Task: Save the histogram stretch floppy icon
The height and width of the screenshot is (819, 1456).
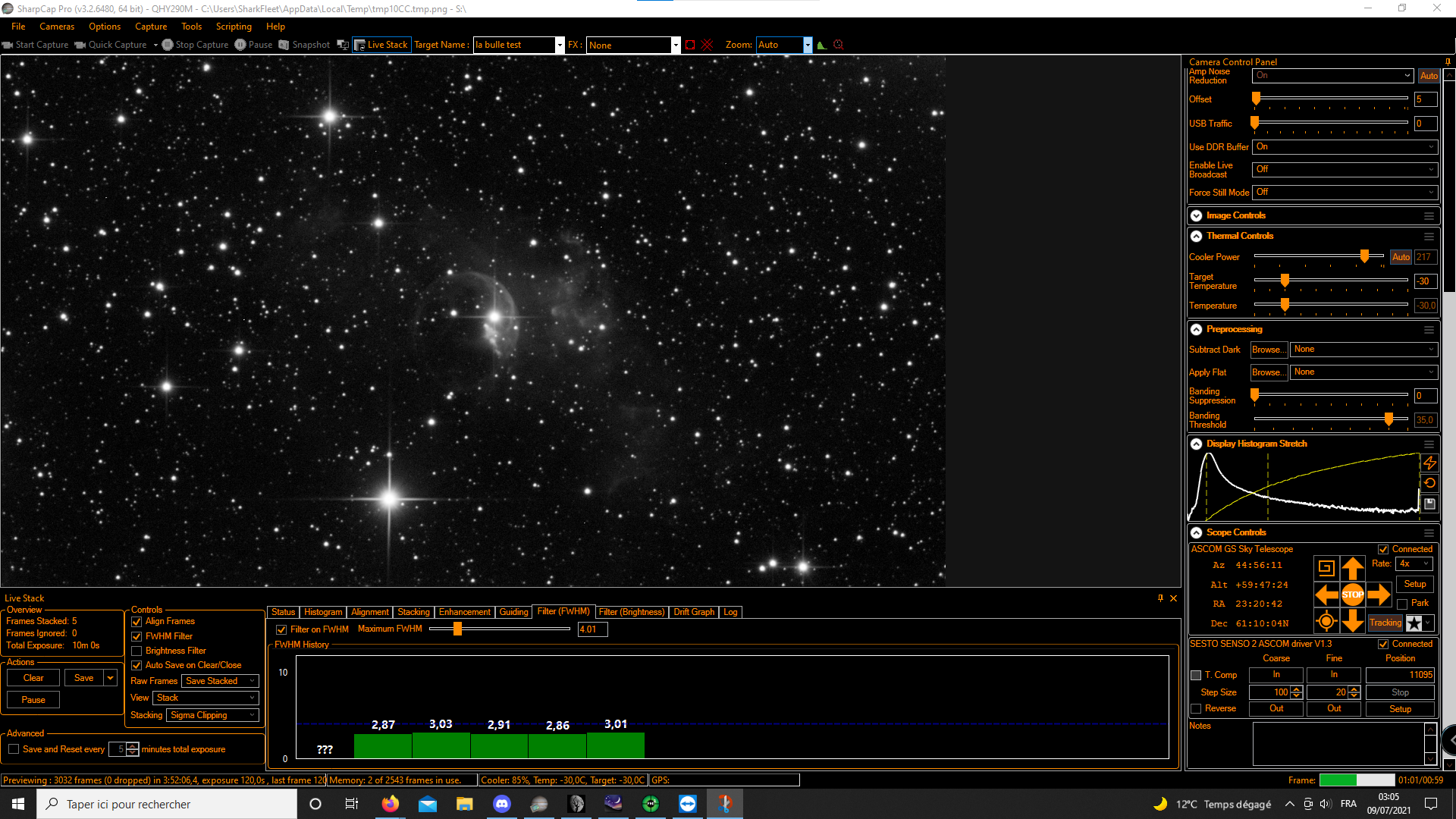Action: pyautogui.click(x=1429, y=504)
